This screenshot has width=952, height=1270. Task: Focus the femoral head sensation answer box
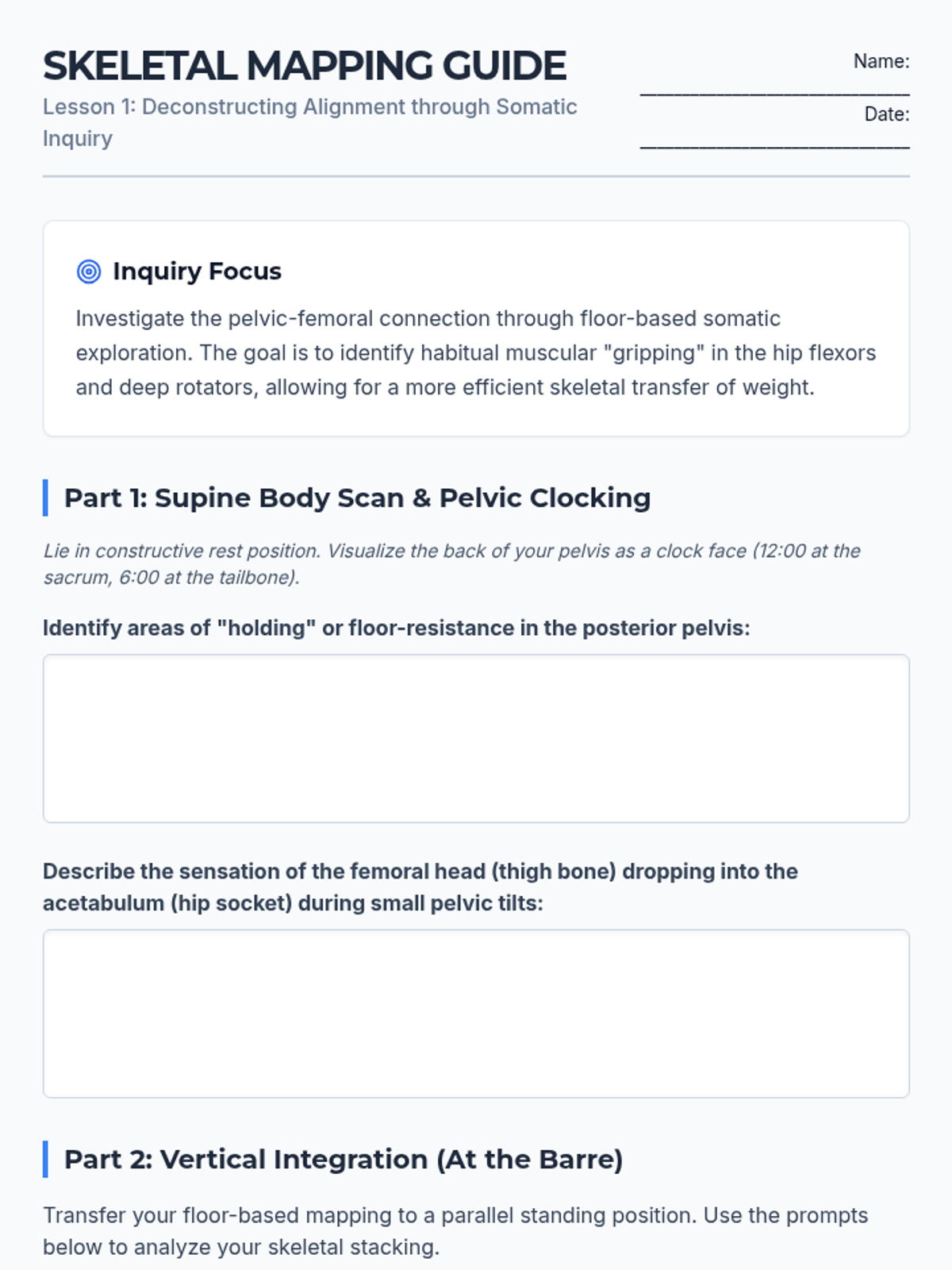pos(476,1014)
